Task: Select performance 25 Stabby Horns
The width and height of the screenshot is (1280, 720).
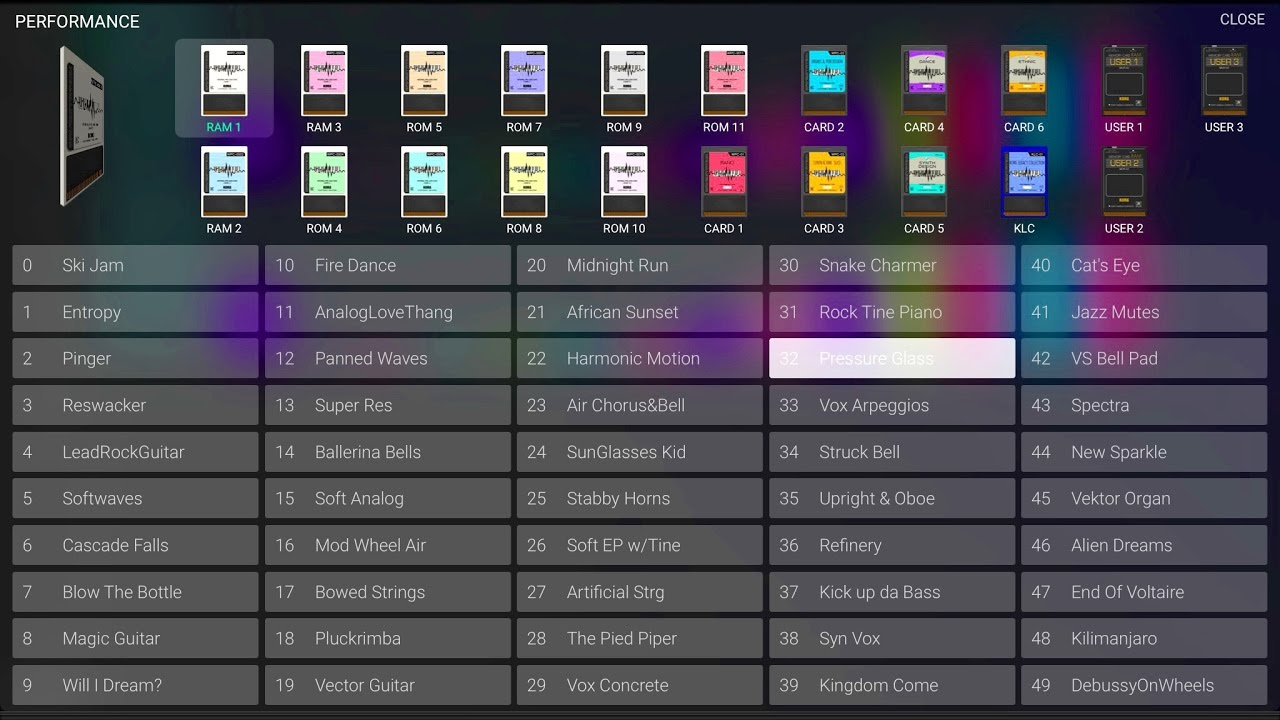Action: click(640, 498)
